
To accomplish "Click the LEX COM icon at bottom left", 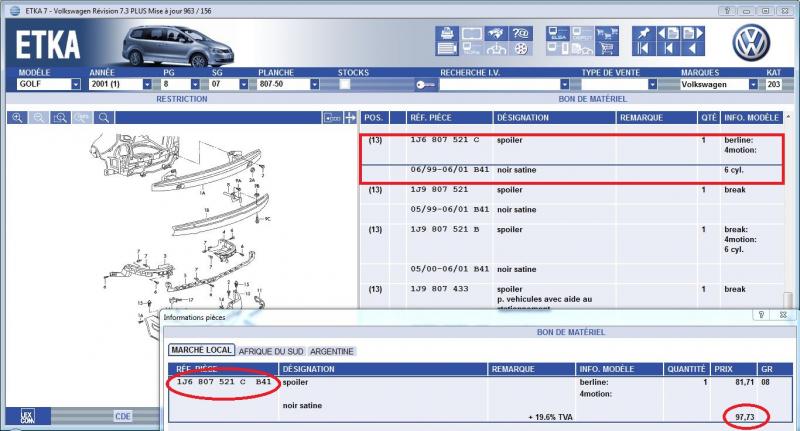I will click(28, 416).
